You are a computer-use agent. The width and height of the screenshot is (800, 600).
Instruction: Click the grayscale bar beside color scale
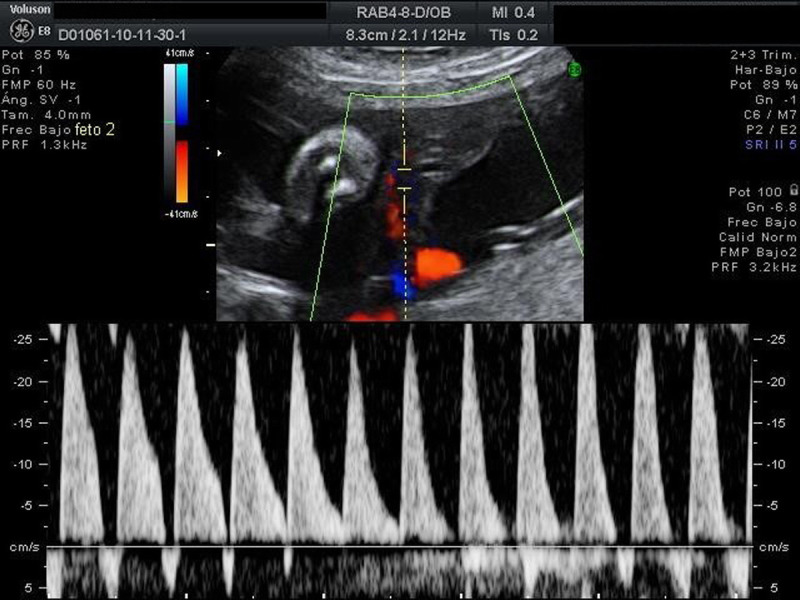[169, 132]
